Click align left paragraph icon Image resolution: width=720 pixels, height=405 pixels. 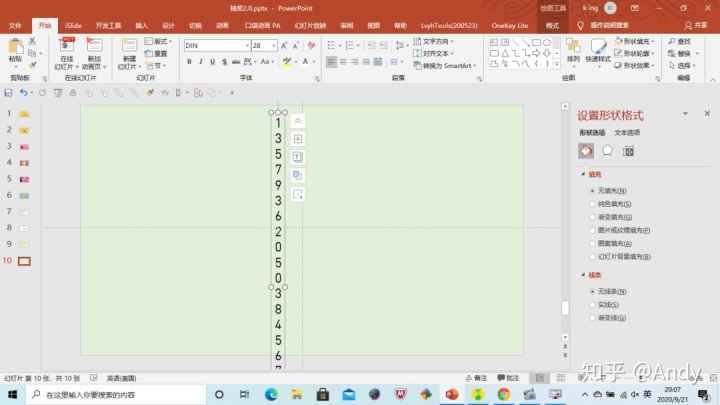pos(331,62)
